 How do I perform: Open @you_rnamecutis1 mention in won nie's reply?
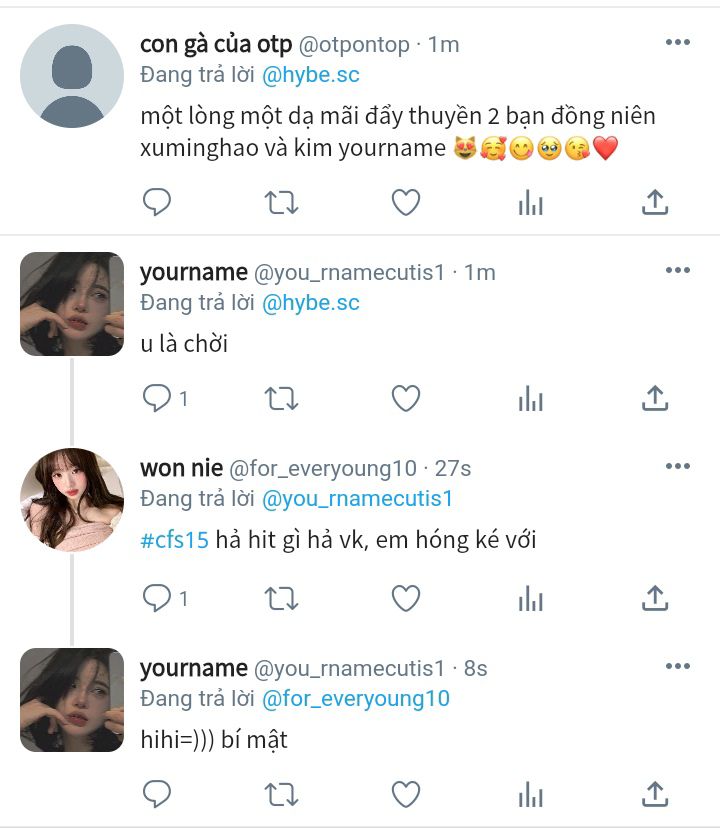pyautogui.click(x=358, y=499)
